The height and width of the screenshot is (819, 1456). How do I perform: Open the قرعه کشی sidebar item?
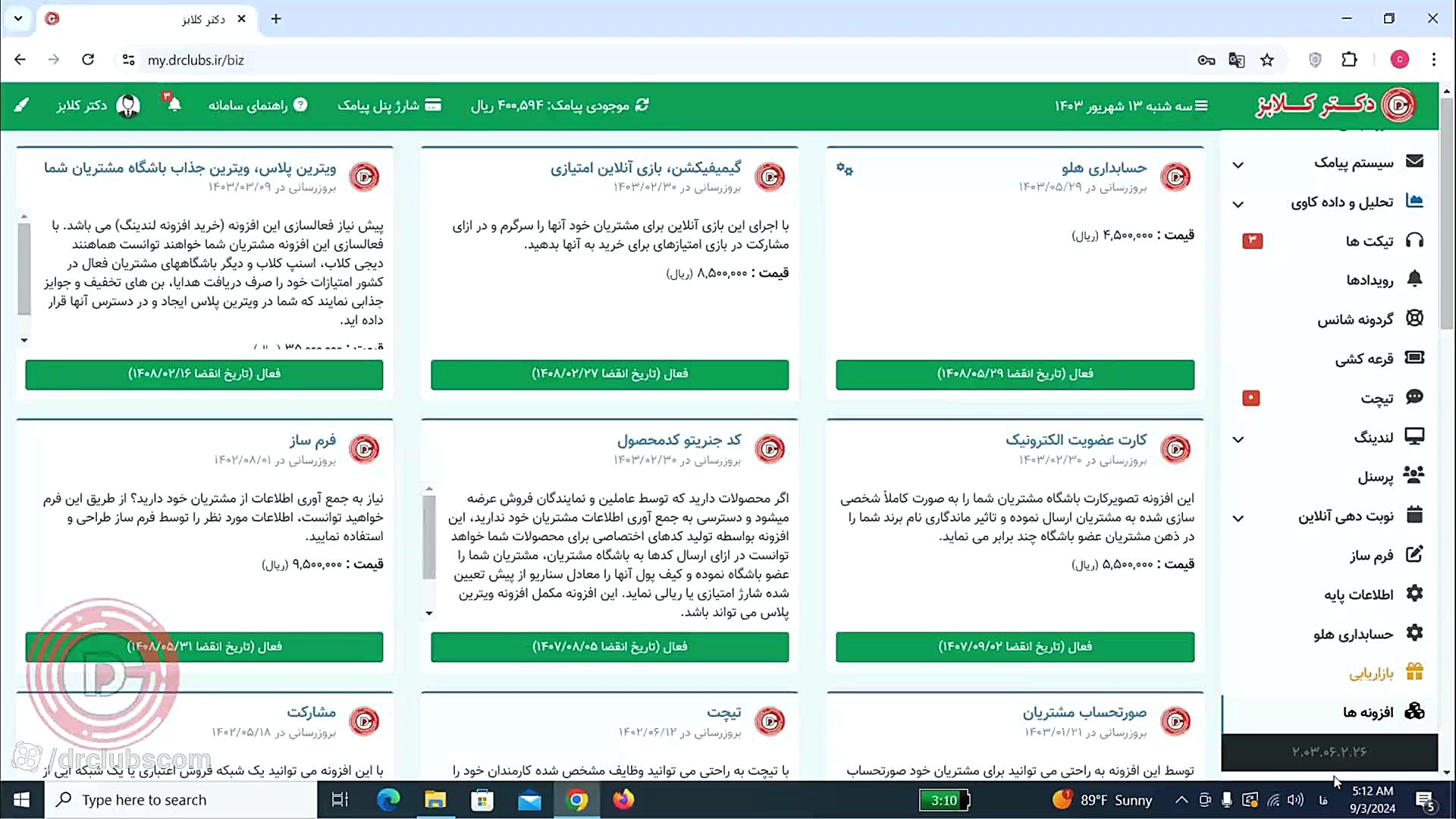point(1363,359)
